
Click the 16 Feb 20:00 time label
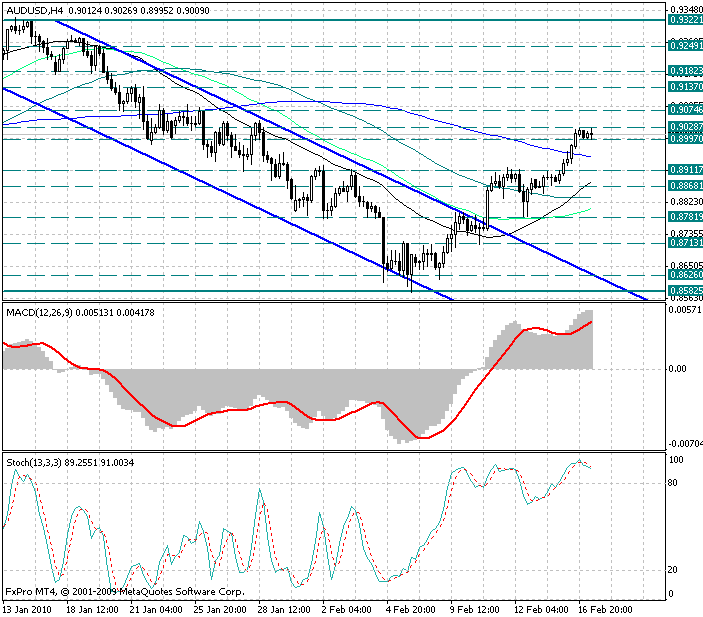pos(605,610)
